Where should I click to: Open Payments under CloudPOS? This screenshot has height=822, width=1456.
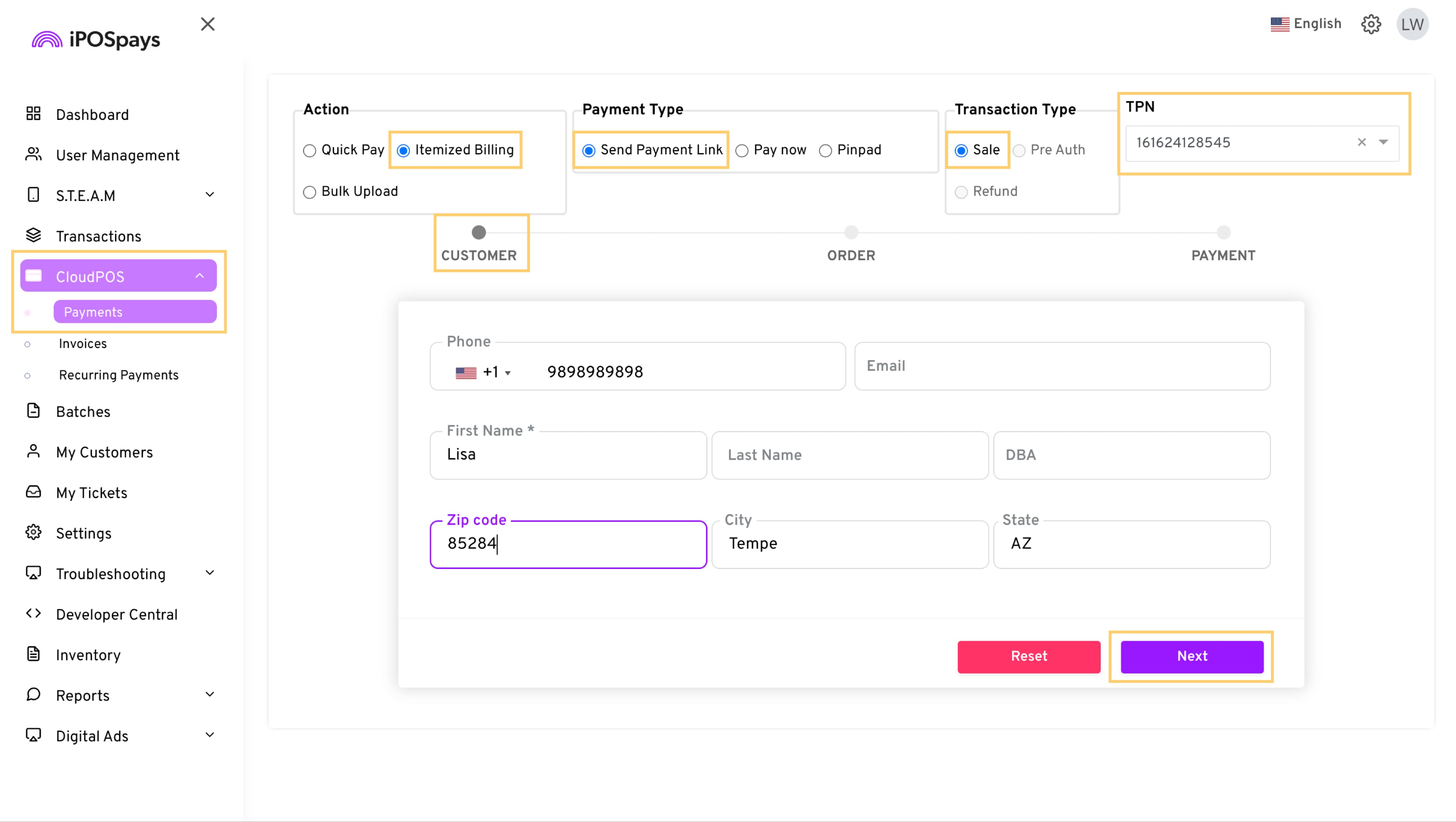pos(135,311)
